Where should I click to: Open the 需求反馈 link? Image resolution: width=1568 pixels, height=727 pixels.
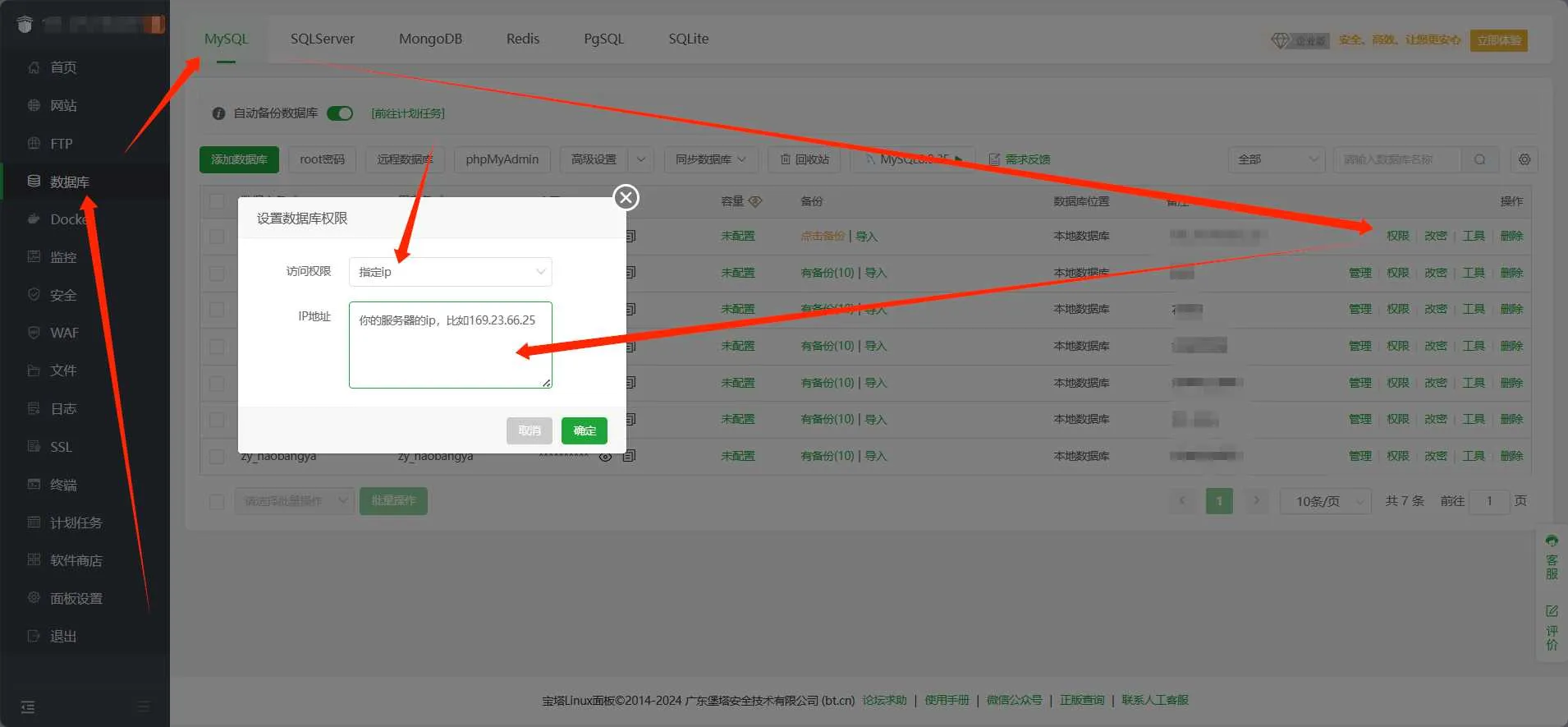pos(1020,159)
